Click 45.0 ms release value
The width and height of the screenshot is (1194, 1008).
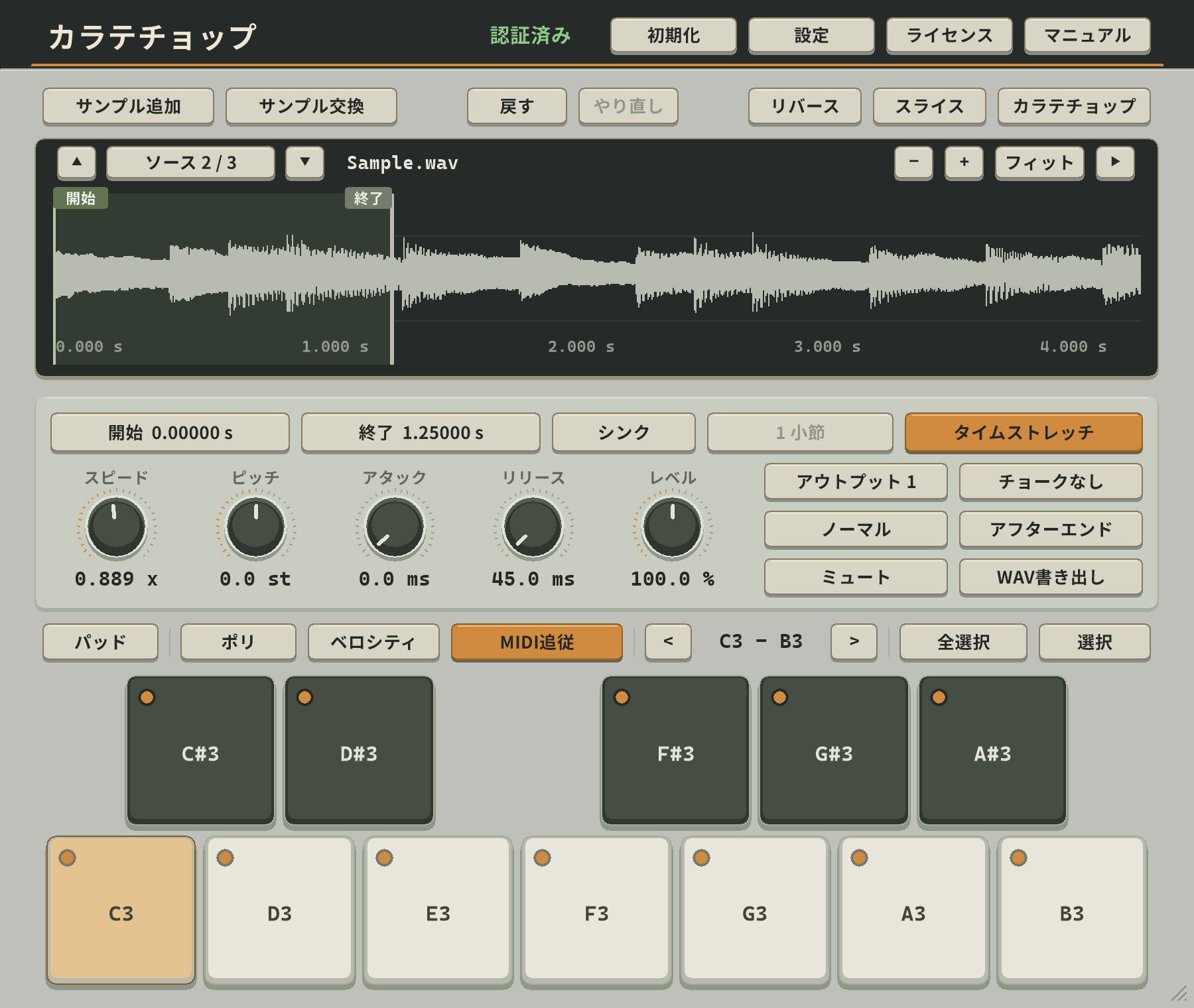pos(533,579)
